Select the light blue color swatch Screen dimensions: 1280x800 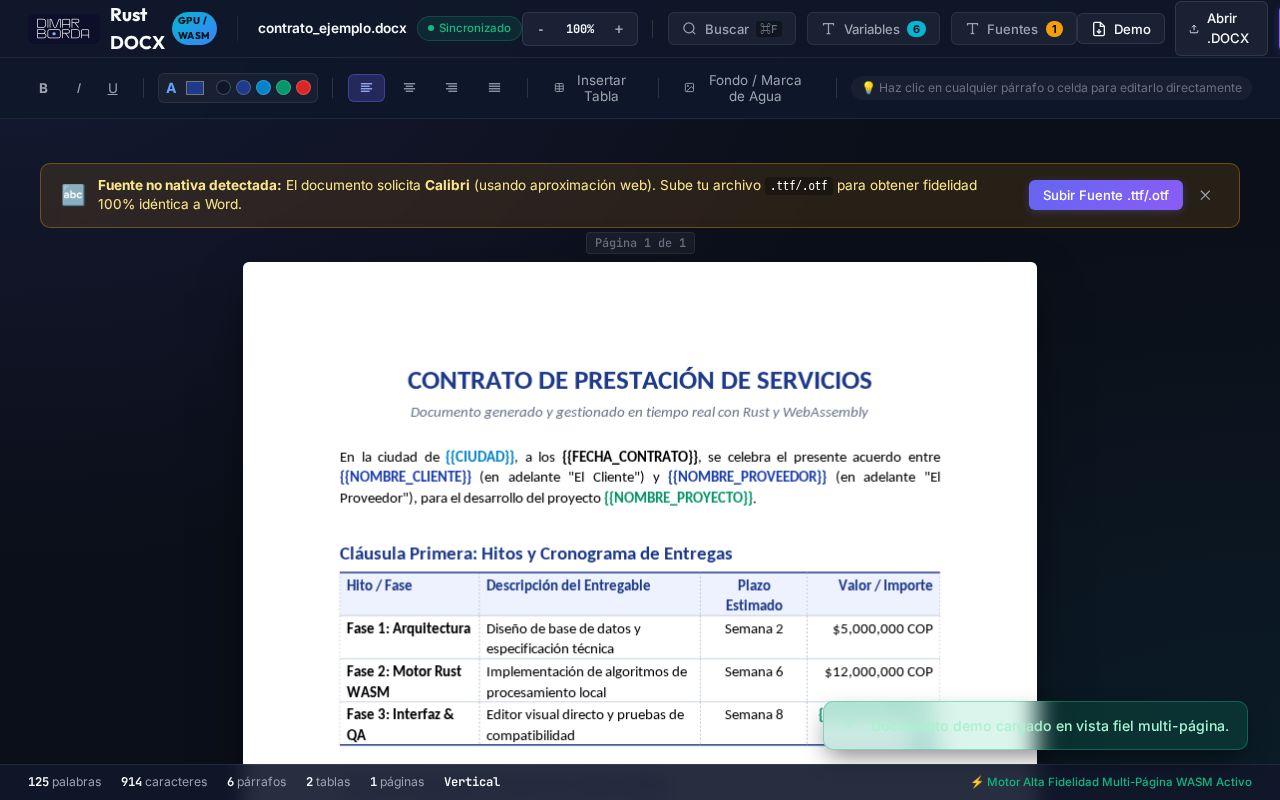[263, 88]
